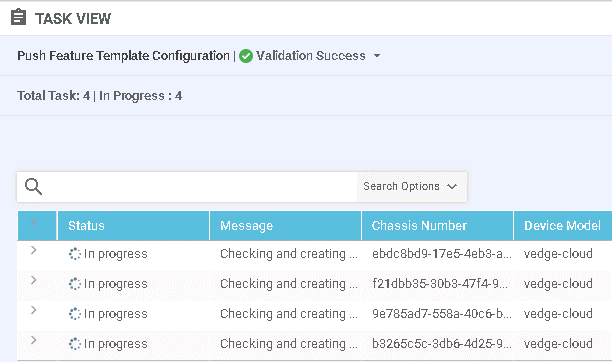Expand the f21dbb35 device row
This screenshot has width=612, height=362.
tap(34, 280)
